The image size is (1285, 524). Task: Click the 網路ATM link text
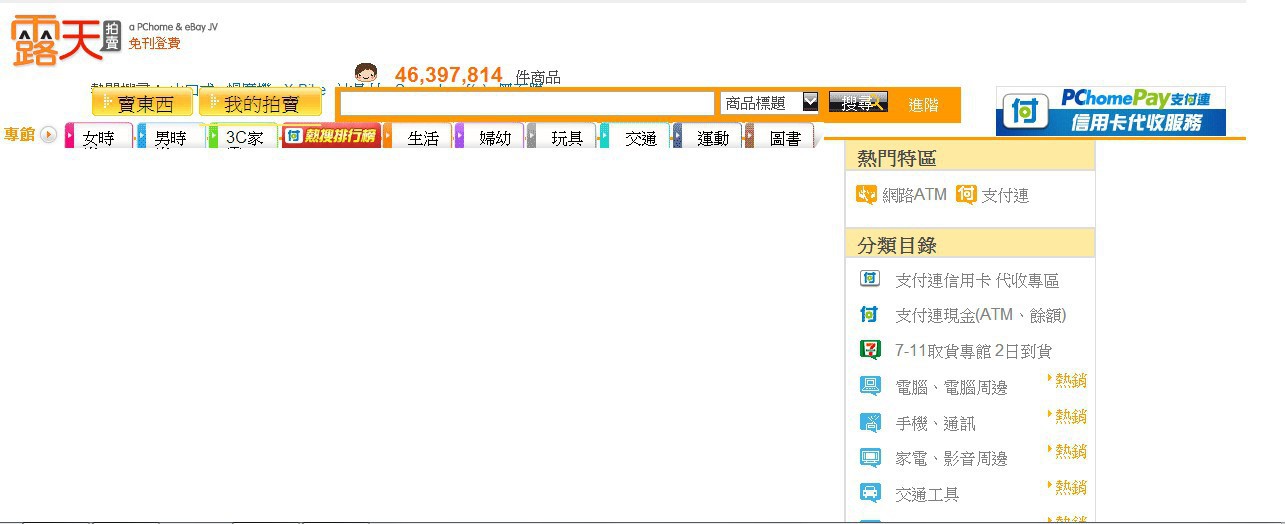(914, 195)
